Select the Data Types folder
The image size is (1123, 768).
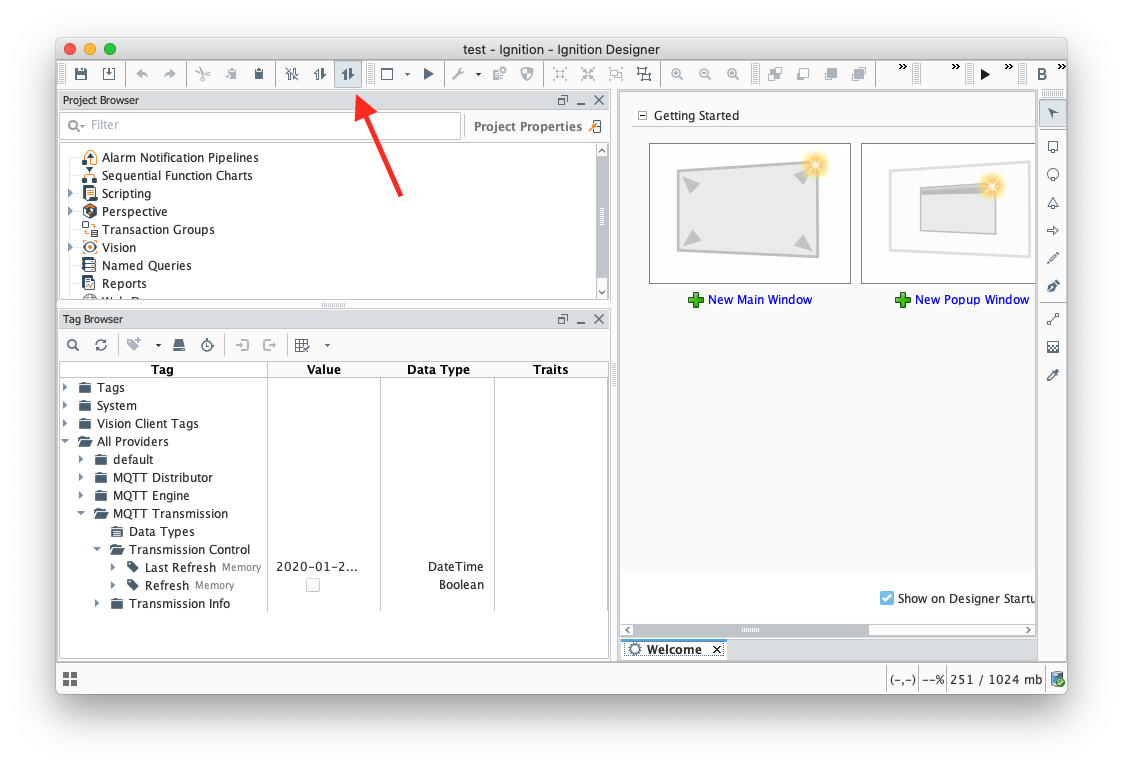click(x=161, y=532)
